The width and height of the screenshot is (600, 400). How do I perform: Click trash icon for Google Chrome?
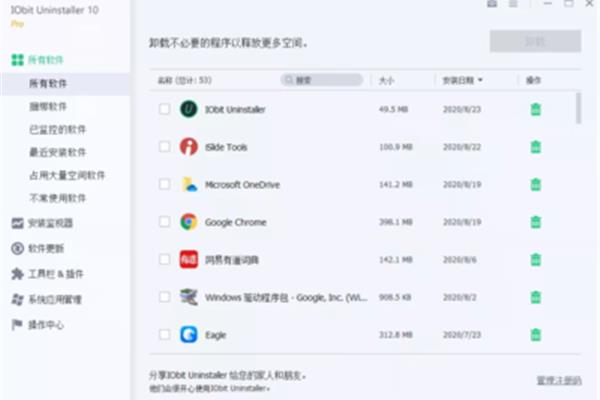coord(536,222)
